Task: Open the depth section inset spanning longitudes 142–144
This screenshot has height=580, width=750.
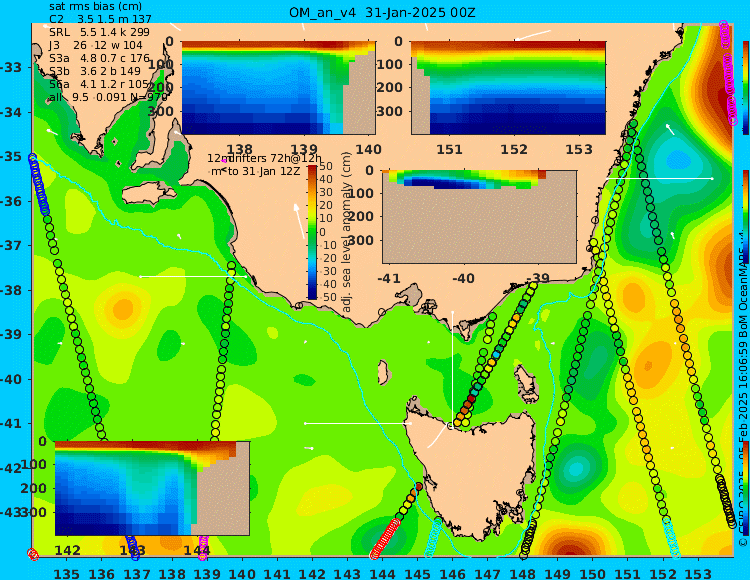Action: coord(152,488)
